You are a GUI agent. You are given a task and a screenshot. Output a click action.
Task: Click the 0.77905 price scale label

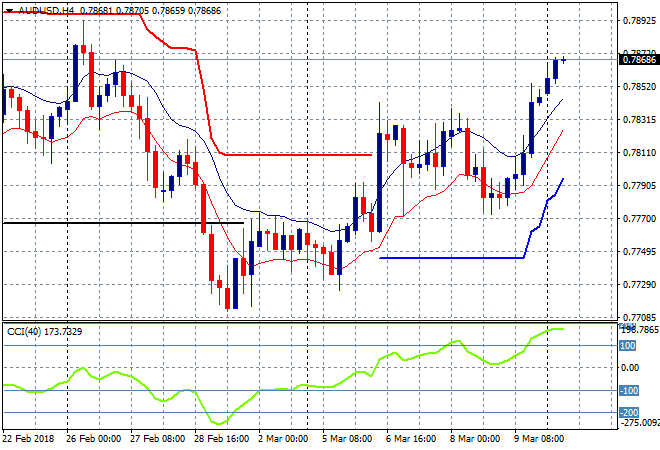[x=639, y=185]
